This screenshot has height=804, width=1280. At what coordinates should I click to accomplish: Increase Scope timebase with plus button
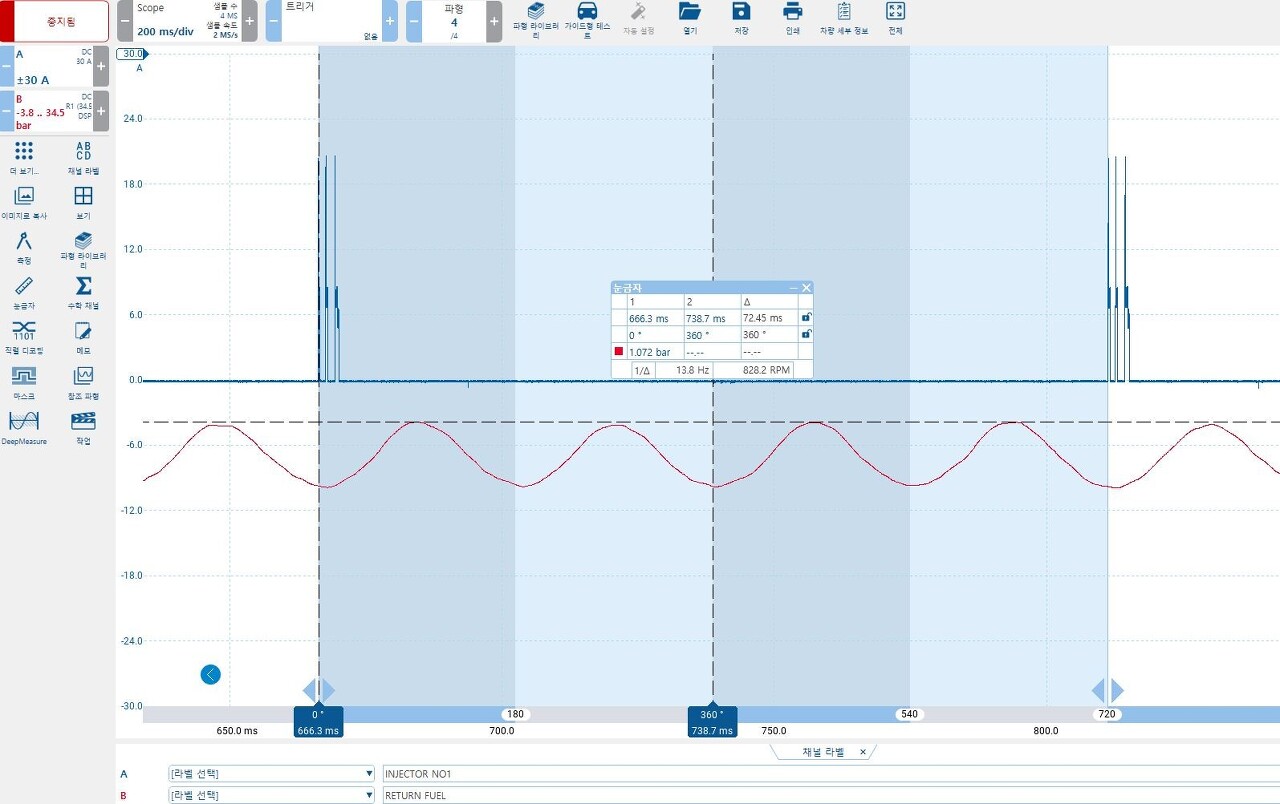click(x=250, y=21)
